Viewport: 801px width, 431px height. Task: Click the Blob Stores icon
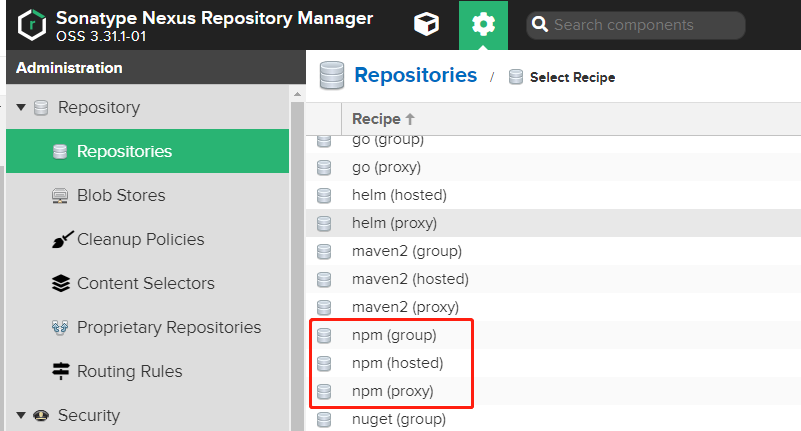click(60, 196)
